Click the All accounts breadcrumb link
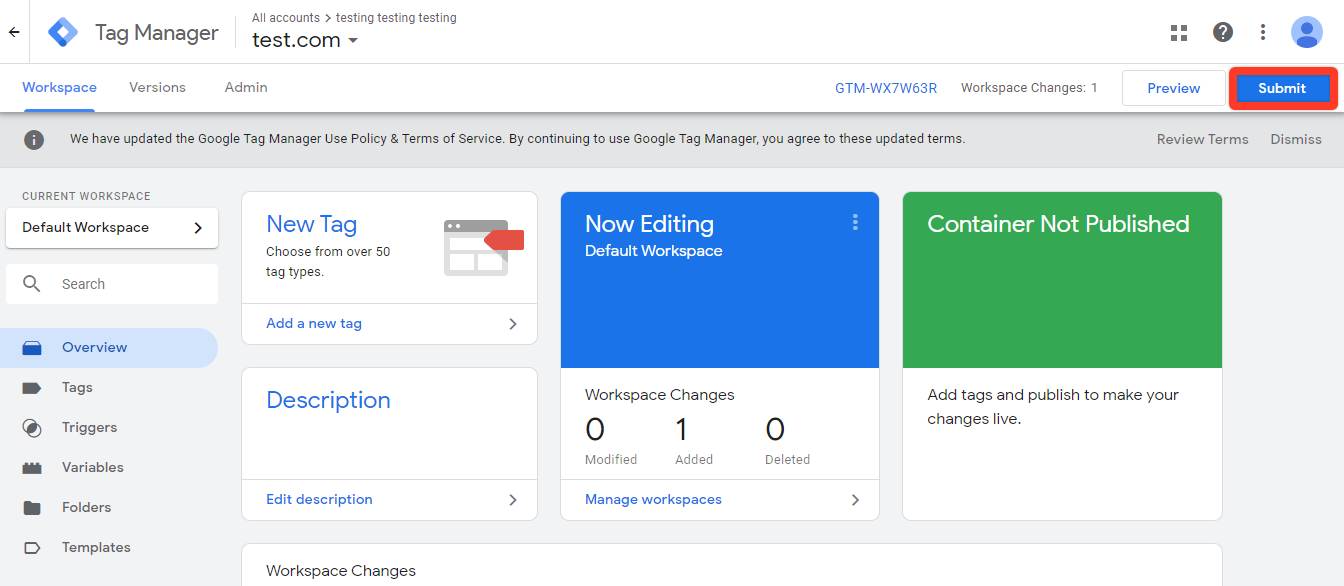Screen dimensions: 1344x586 click(x=286, y=18)
